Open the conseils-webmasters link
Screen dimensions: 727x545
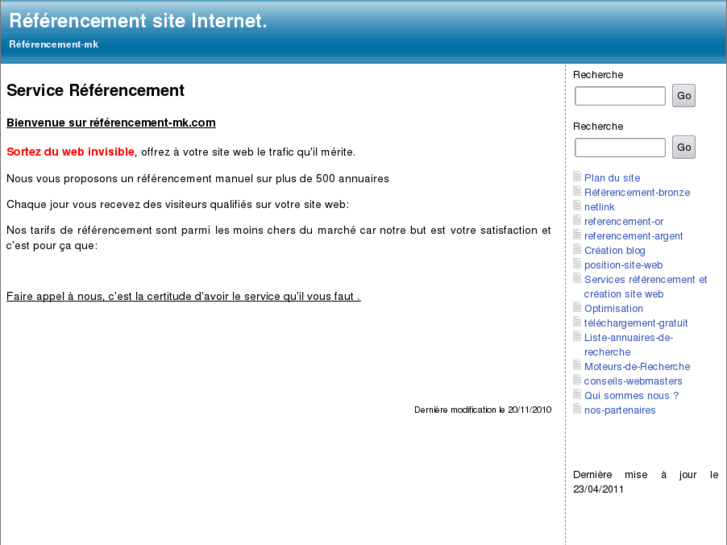(633, 381)
